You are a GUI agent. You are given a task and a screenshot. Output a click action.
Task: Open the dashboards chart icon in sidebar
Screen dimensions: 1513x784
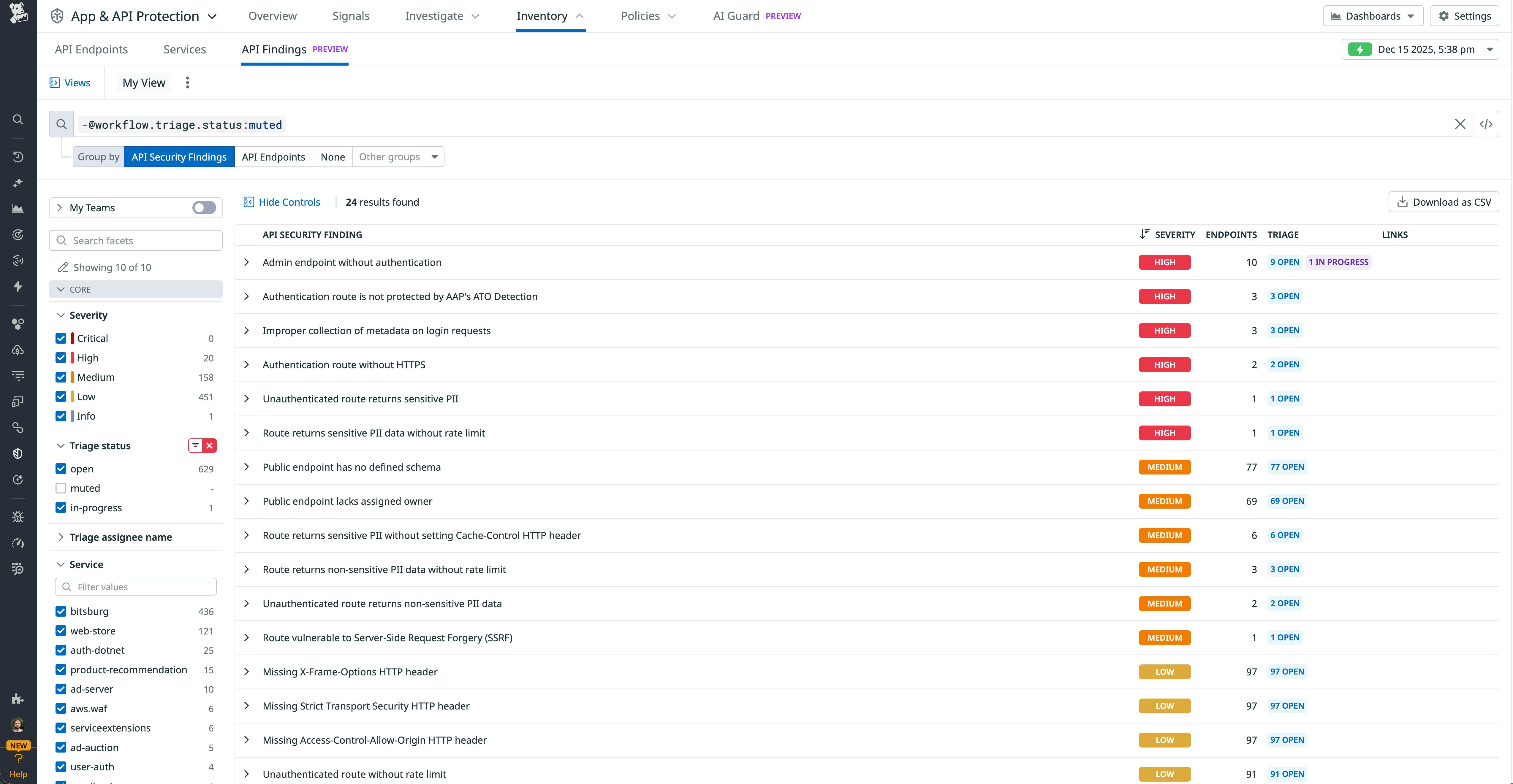point(18,208)
